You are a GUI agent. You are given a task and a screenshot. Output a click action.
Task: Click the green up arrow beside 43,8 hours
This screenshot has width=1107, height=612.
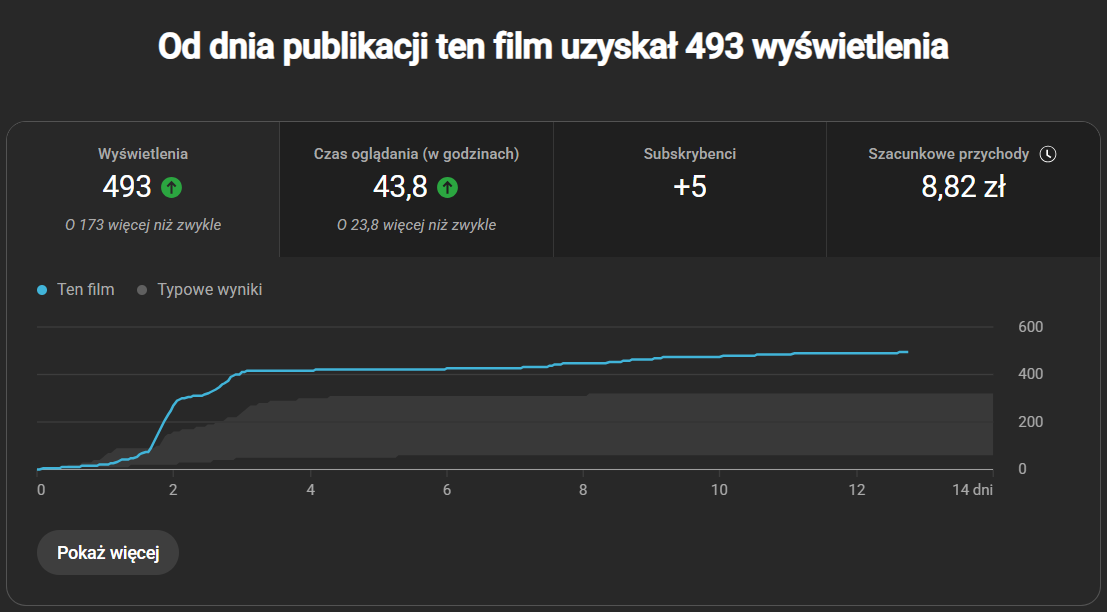pos(447,187)
